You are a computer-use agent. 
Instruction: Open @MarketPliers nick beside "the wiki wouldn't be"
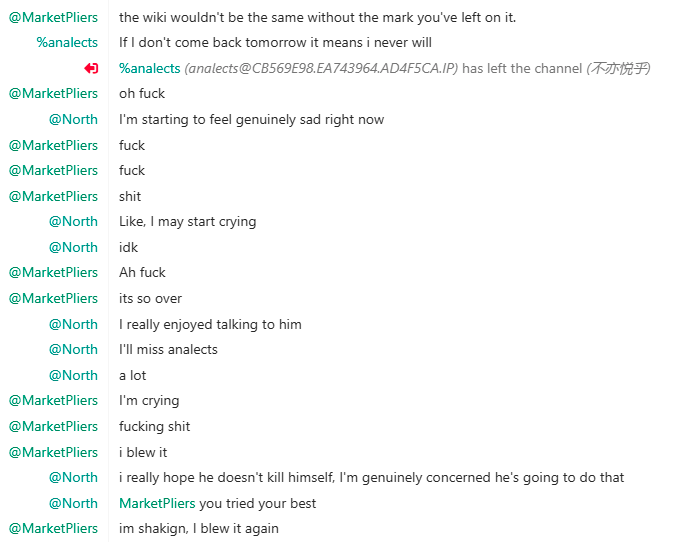pos(54,17)
